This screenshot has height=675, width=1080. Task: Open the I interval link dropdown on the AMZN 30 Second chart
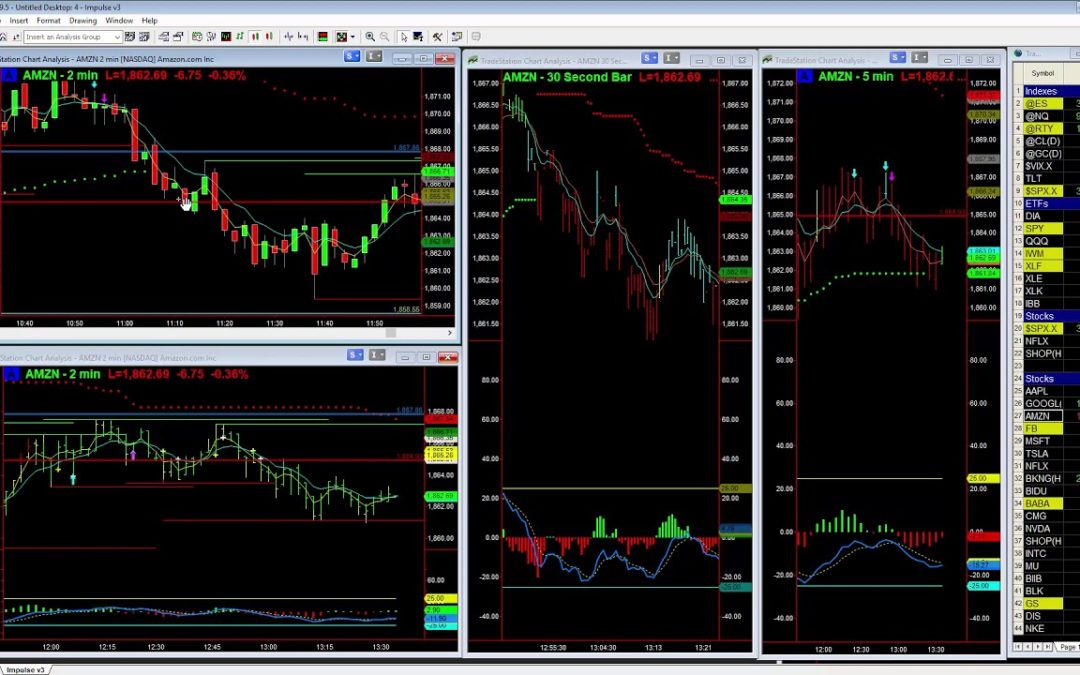coord(672,58)
